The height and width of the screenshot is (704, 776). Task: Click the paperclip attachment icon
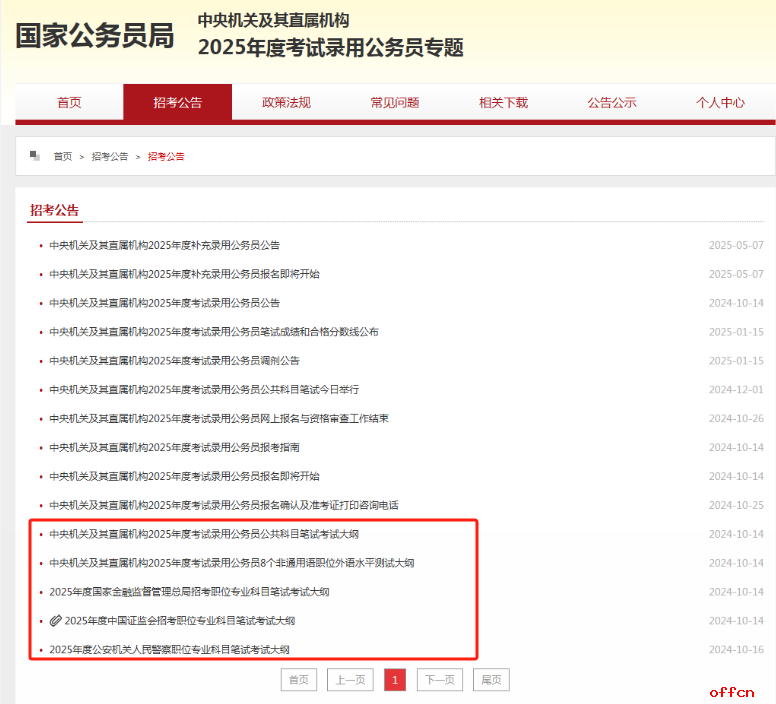tap(55, 620)
